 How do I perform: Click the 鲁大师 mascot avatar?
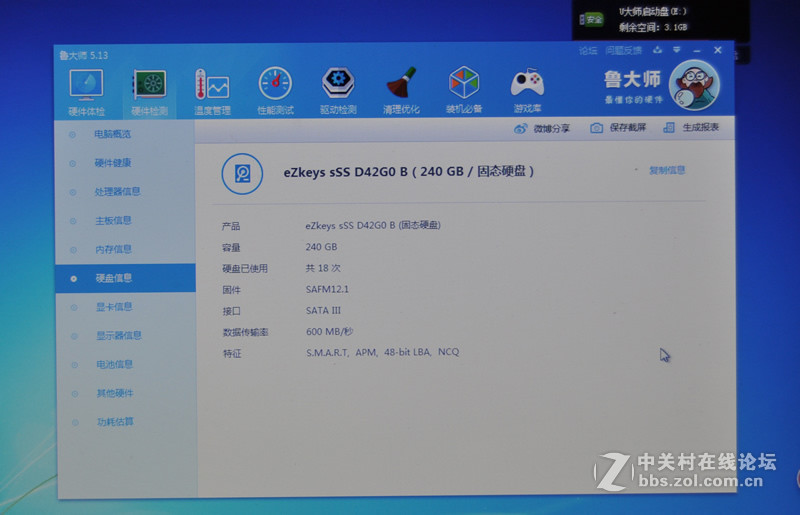[x=694, y=85]
